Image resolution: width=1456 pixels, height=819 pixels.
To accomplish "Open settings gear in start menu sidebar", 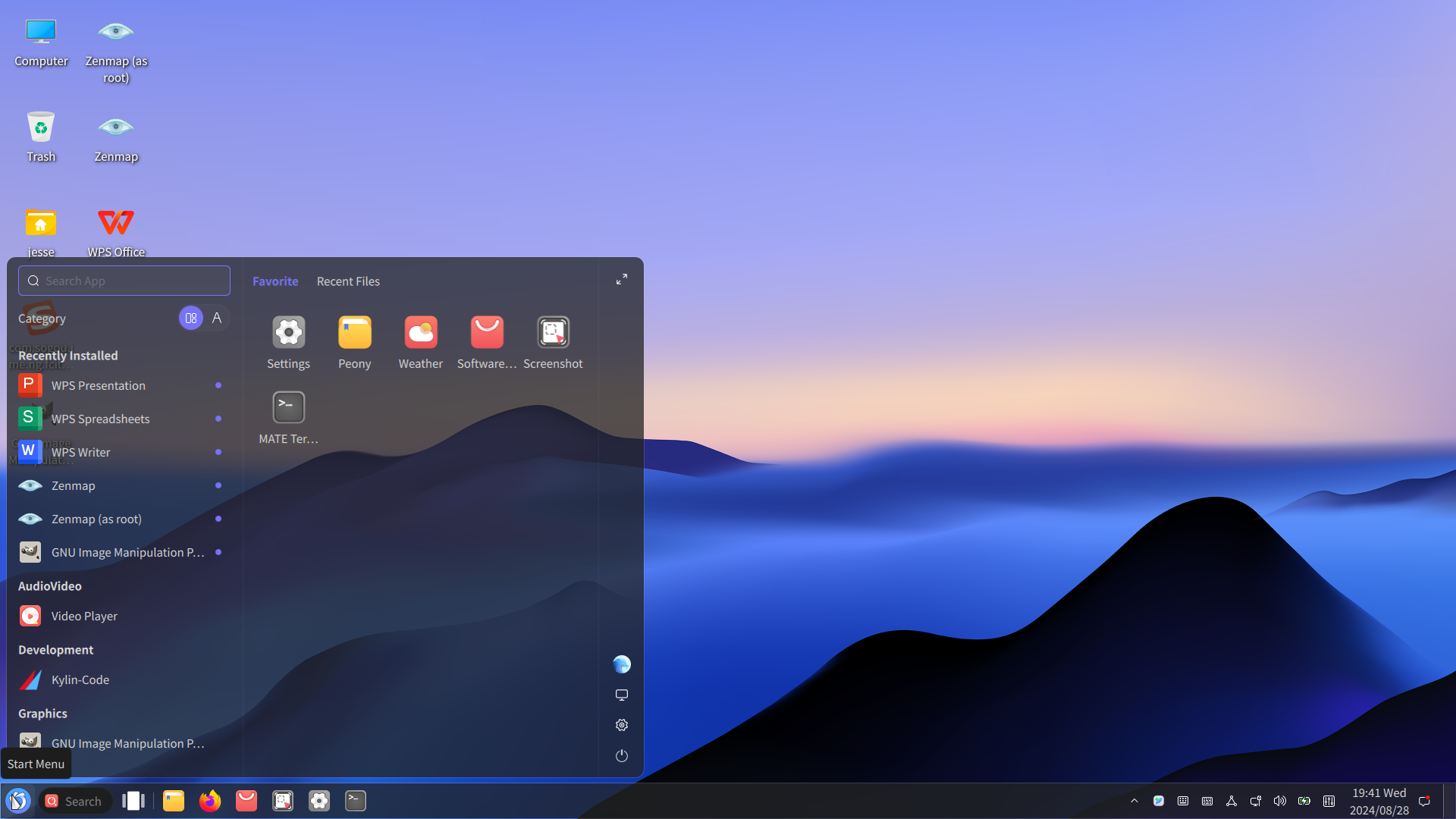I will [x=622, y=725].
